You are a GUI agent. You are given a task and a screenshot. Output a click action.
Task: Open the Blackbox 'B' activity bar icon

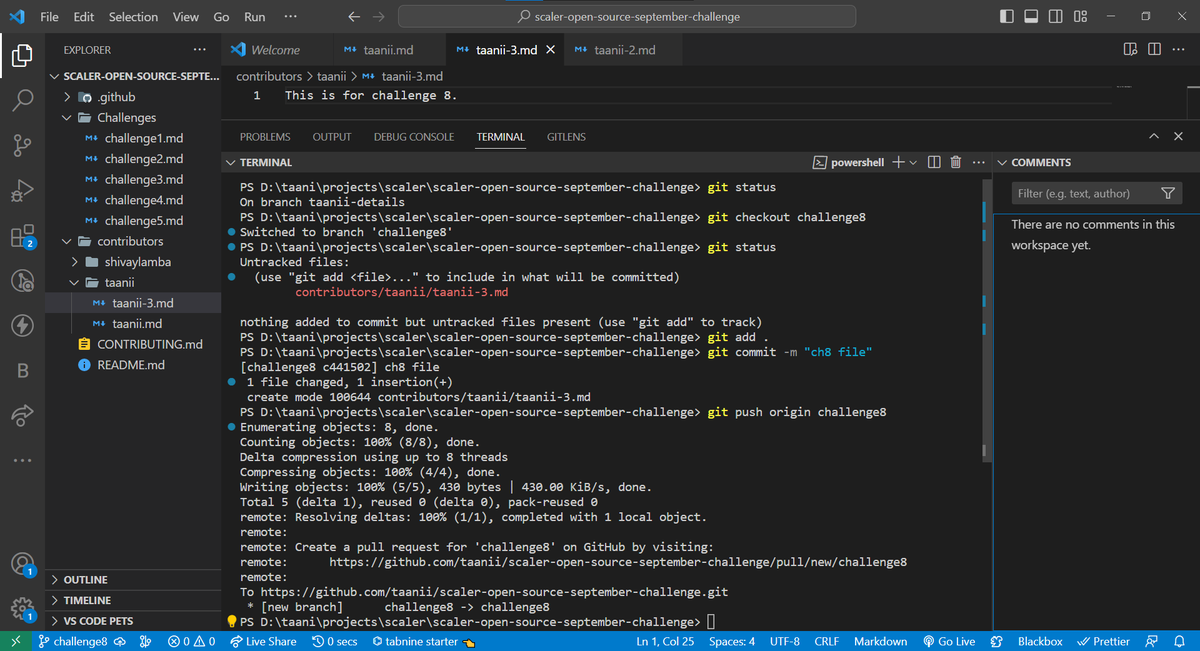pos(22,371)
